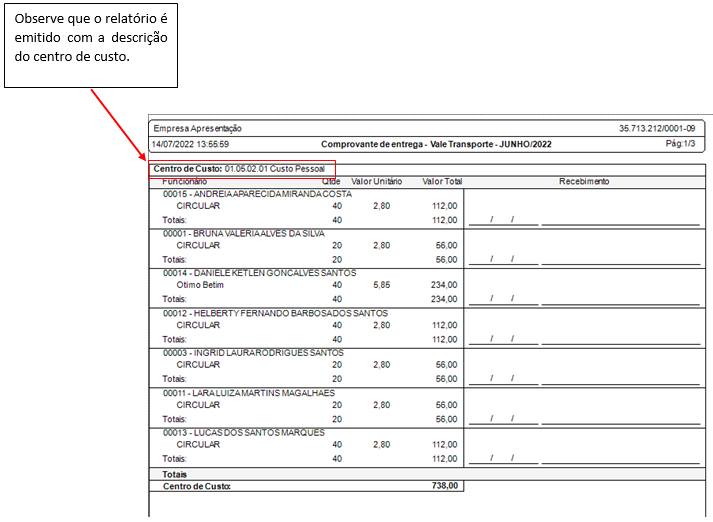Select employee 00012 - HELBERTY FERNANDO BARBOSA DOS SANTOS
713x522 pixels.
(x=275, y=314)
